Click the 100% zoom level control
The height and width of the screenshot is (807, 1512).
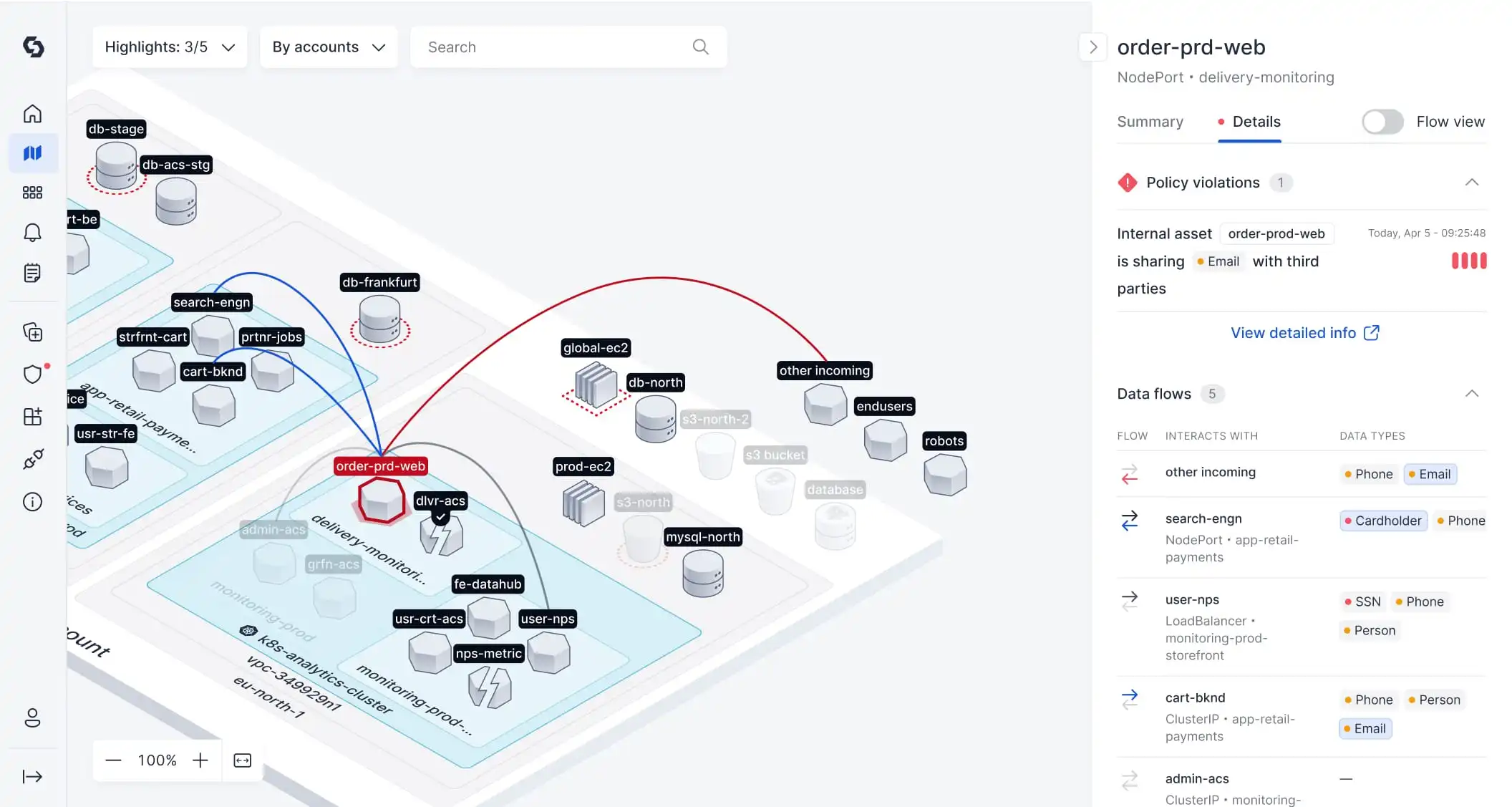[157, 760]
